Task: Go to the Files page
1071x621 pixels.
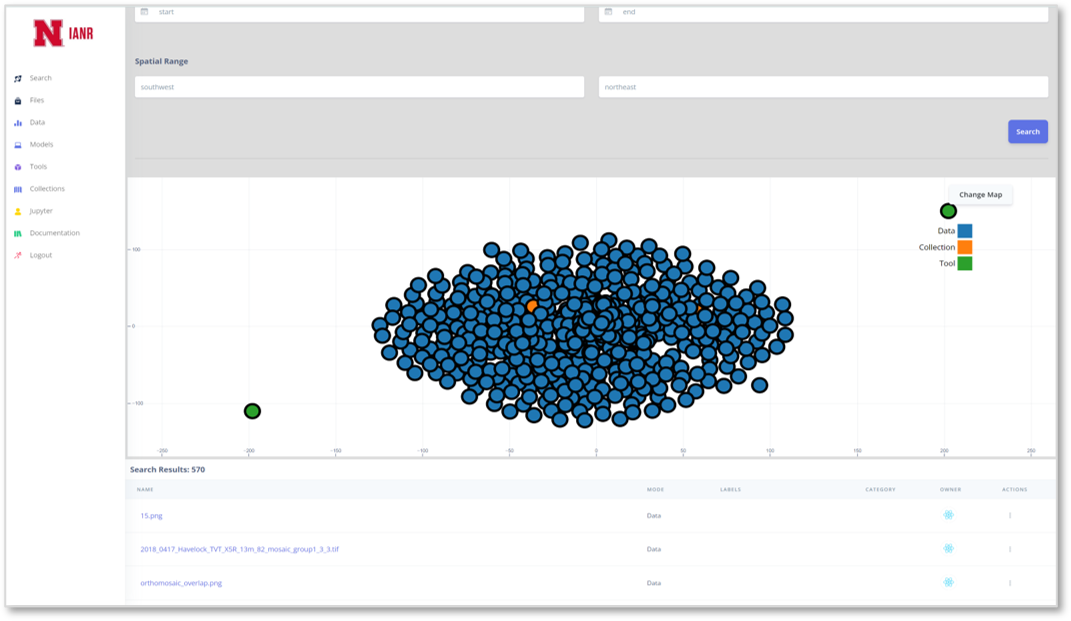Action: [37, 100]
